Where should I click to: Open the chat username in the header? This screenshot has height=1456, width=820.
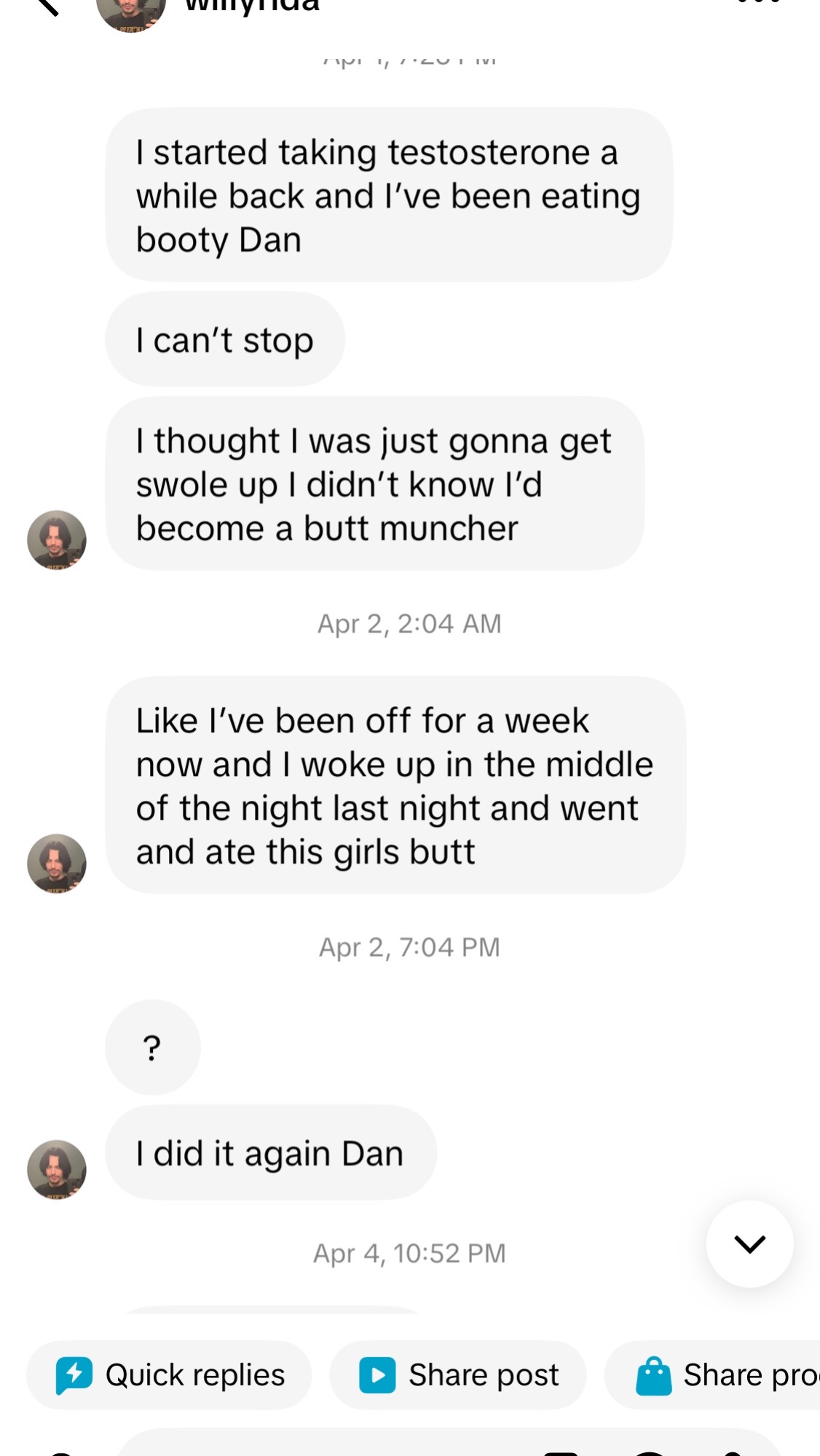click(x=252, y=6)
